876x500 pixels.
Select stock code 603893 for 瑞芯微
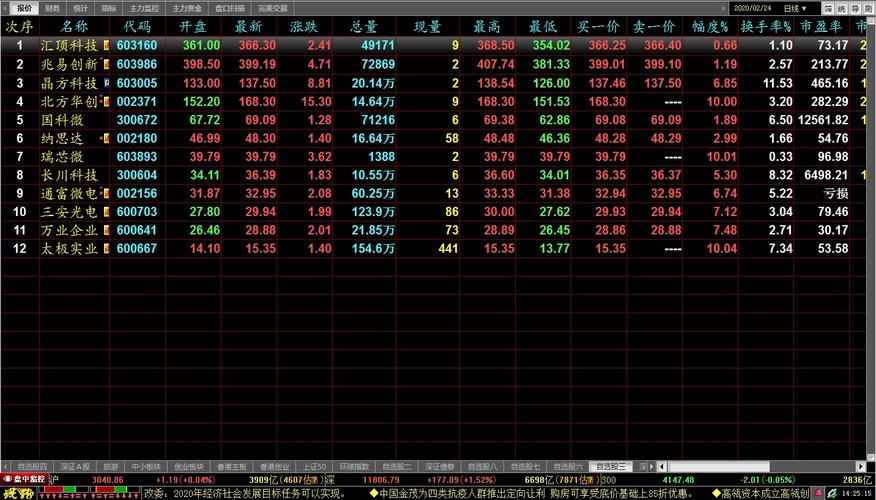point(137,156)
